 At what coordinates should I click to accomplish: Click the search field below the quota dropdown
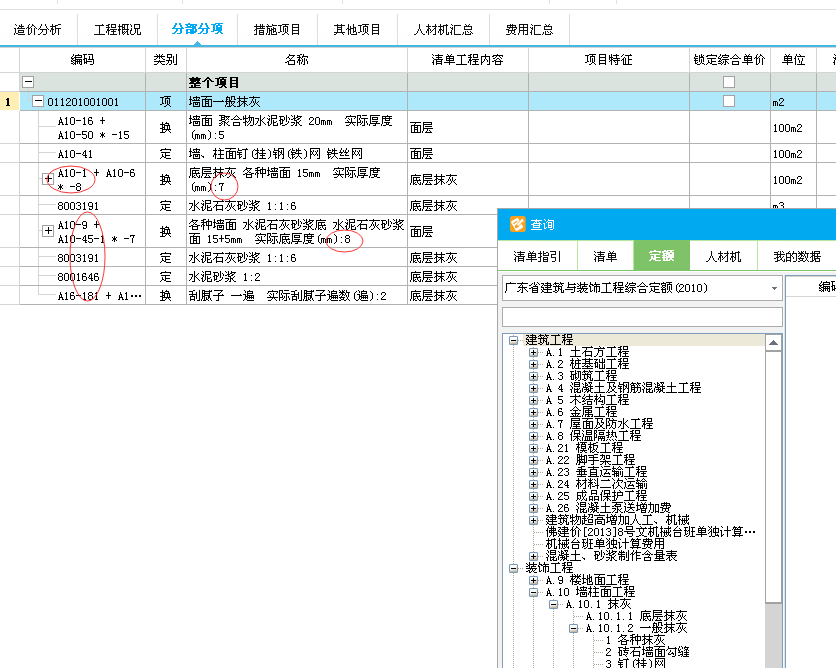[642, 316]
